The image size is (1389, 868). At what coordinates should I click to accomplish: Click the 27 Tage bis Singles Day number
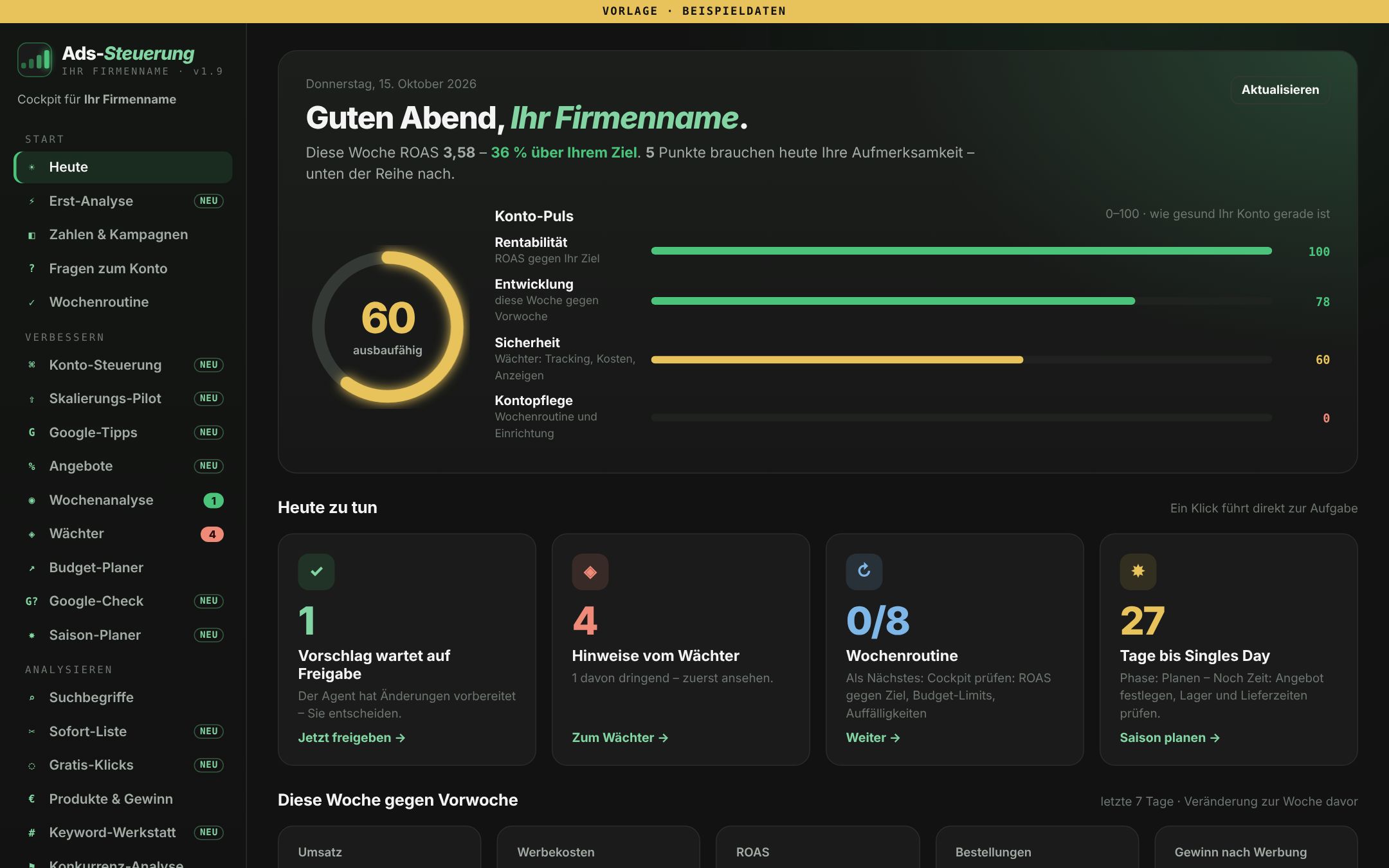[1142, 620]
